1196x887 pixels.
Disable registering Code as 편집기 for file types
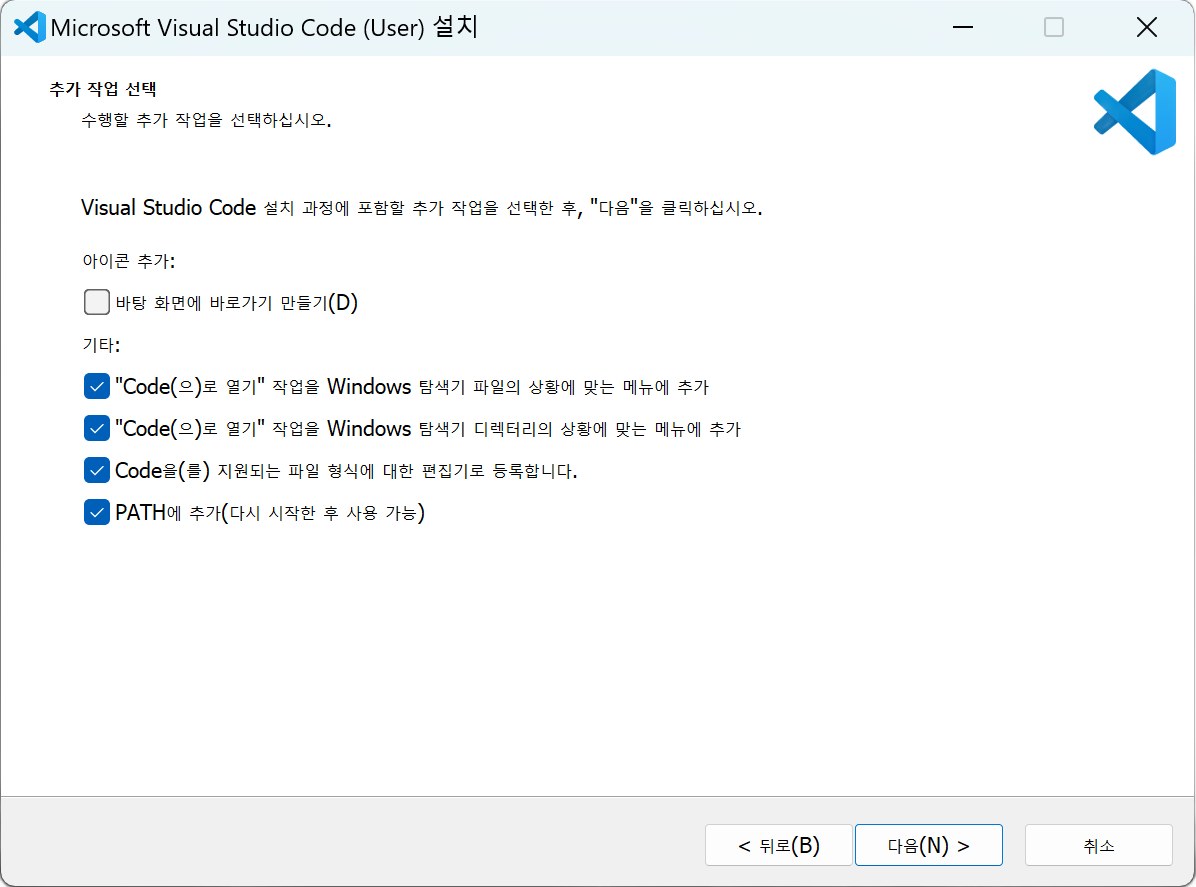97,470
